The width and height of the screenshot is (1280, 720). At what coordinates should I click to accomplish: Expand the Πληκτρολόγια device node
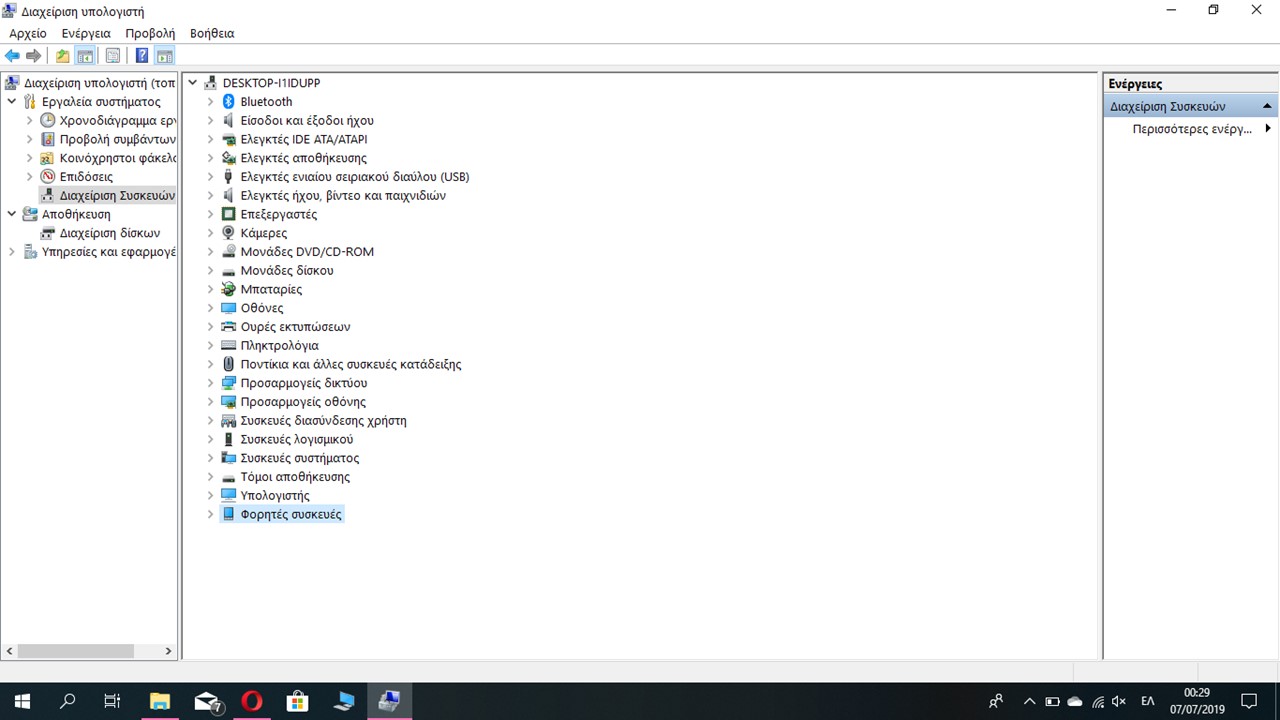pos(210,345)
